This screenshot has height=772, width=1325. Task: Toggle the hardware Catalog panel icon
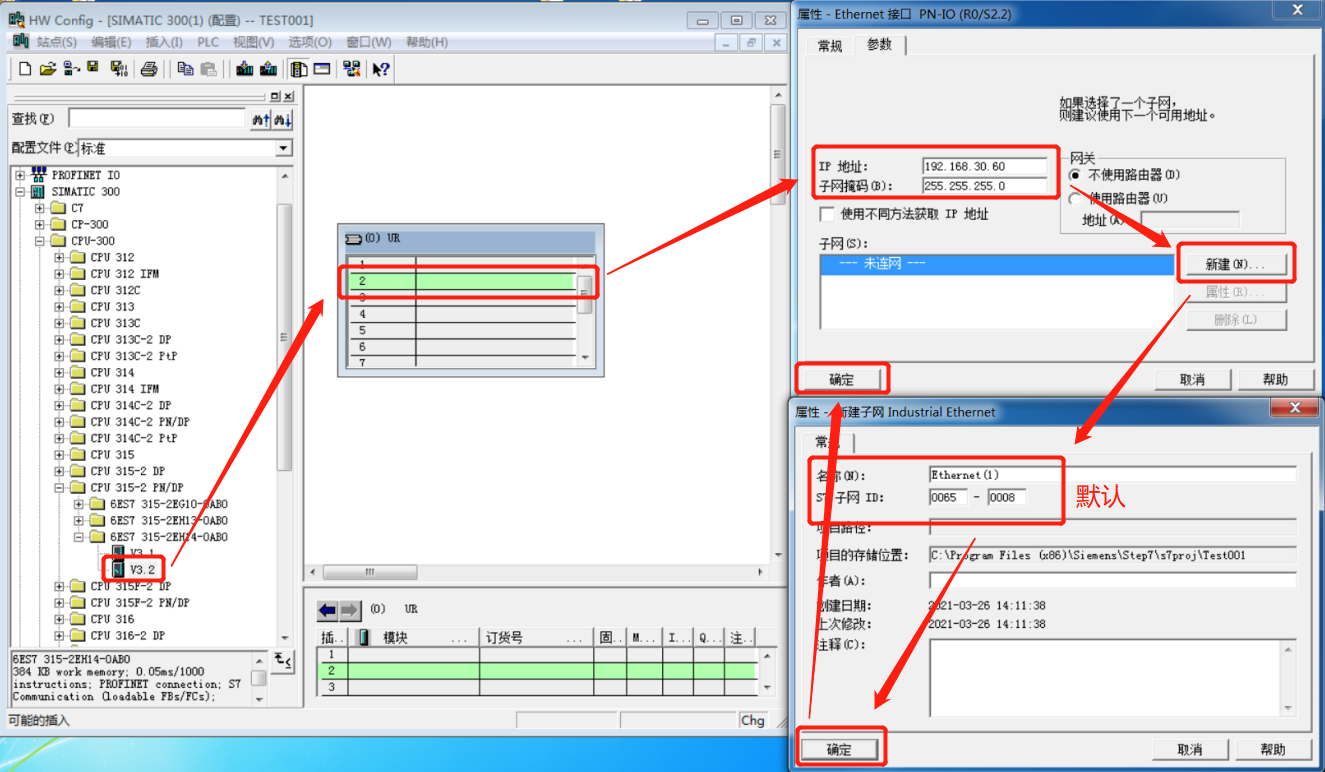(298, 68)
